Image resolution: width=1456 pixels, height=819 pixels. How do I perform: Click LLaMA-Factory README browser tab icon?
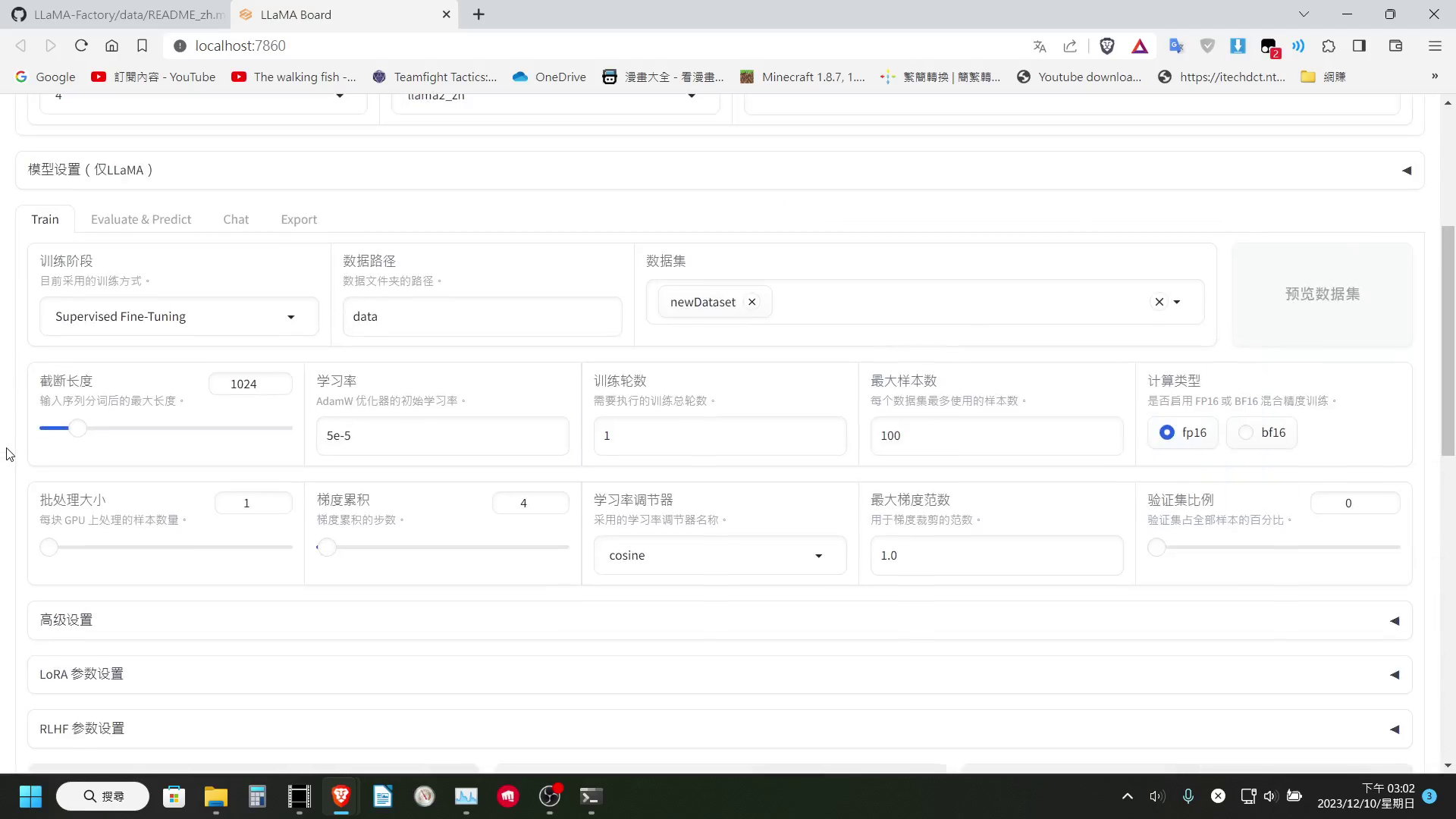coord(19,14)
